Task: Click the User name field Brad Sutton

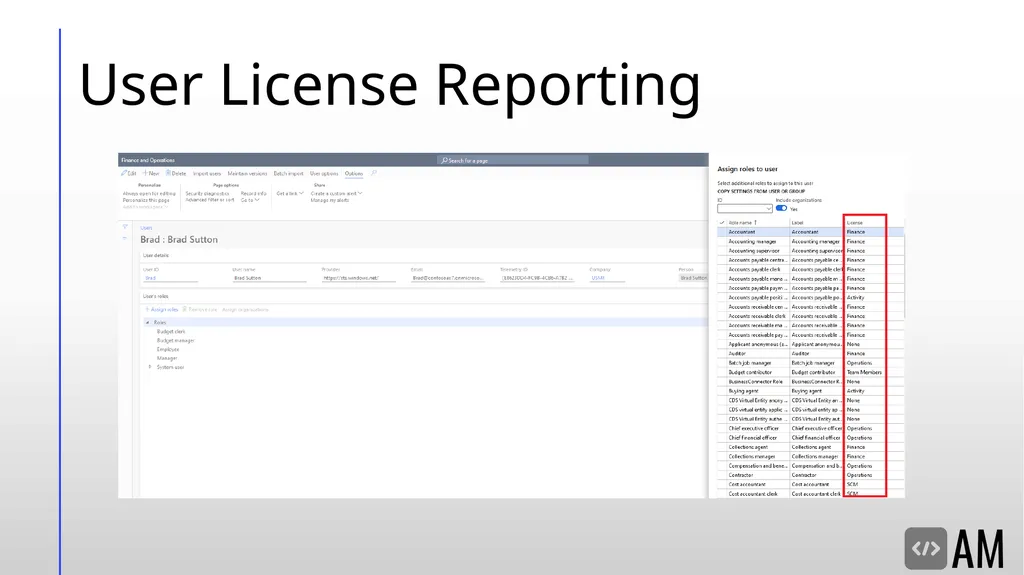Action: pos(269,278)
